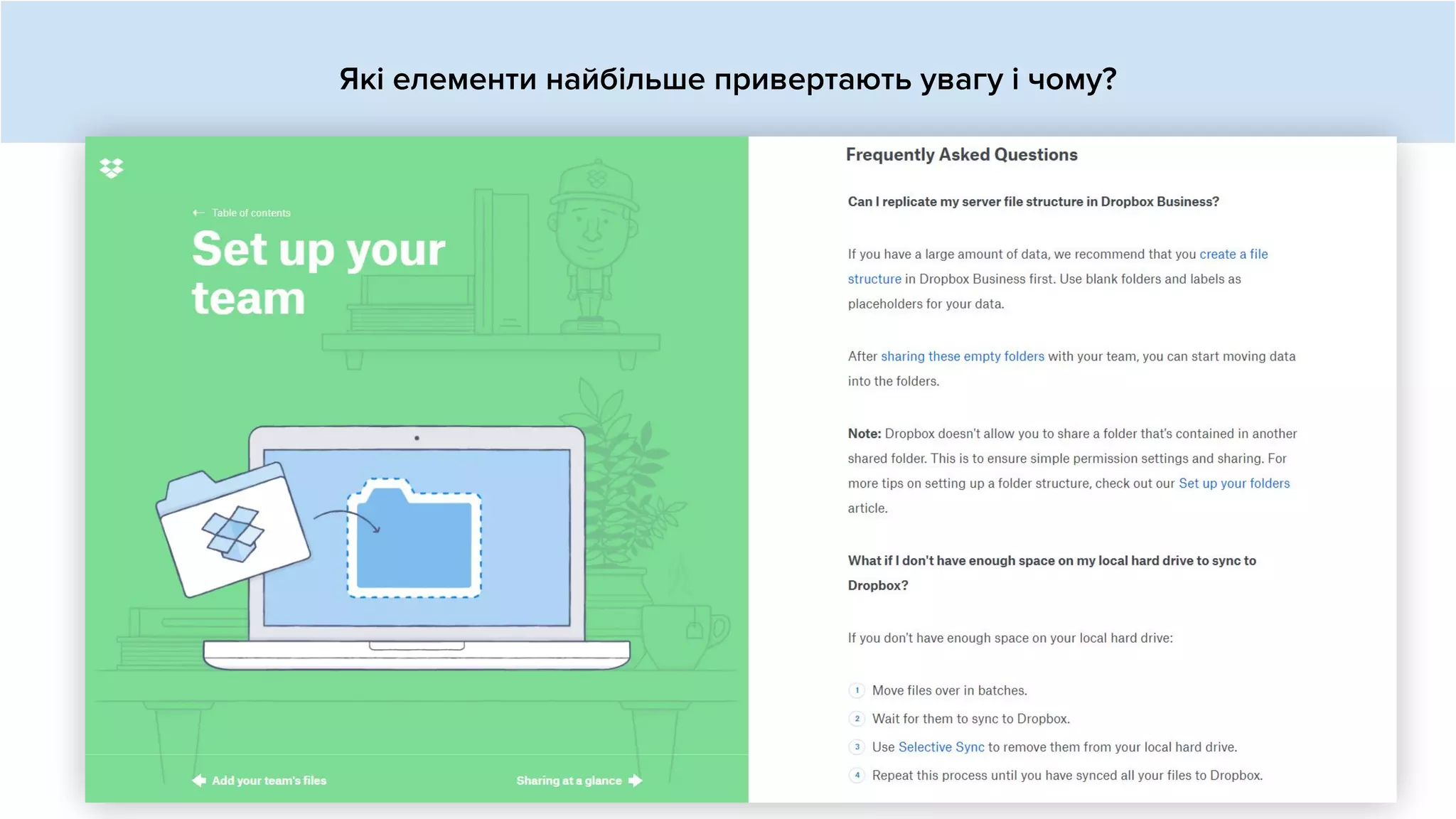Image resolution: width=1456 pixels, height=819 pixels.
Task: Click the 'Frequently Asked Questions' heading
Action: pos(962,154)
